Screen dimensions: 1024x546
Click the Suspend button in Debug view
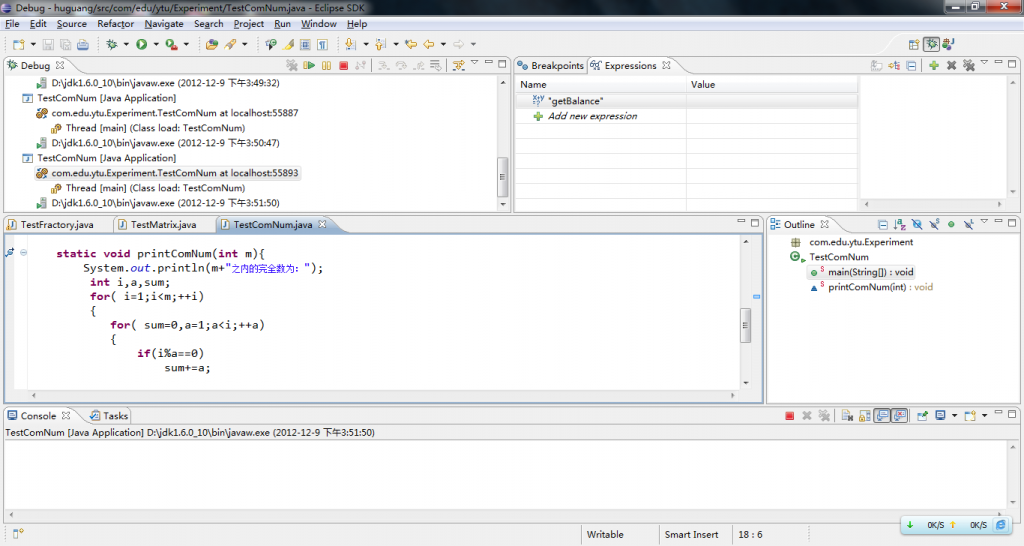coord(327,66)
